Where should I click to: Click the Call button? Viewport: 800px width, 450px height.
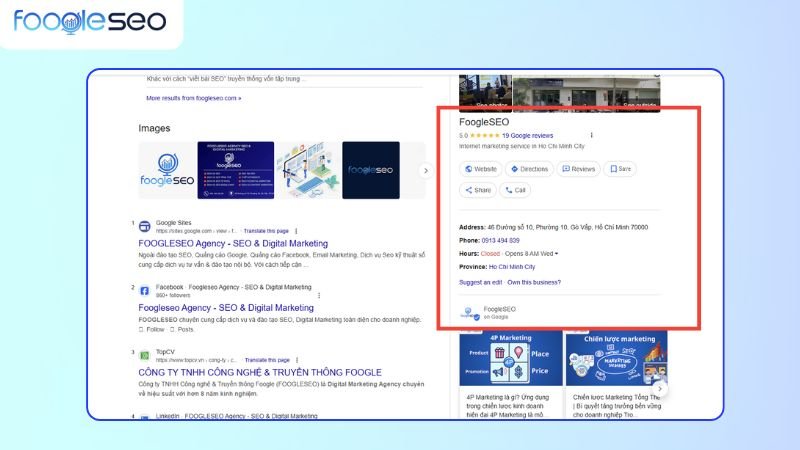point(515,189)
